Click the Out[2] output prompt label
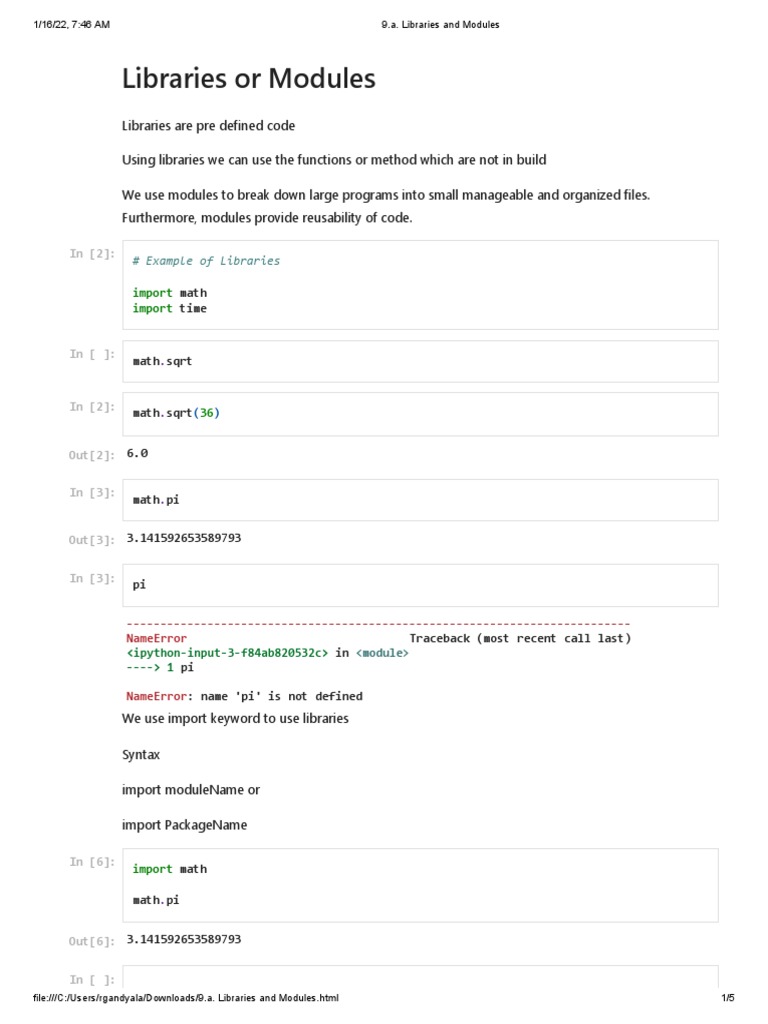This screenshot has width=768, height=1024. coord(92,455)
